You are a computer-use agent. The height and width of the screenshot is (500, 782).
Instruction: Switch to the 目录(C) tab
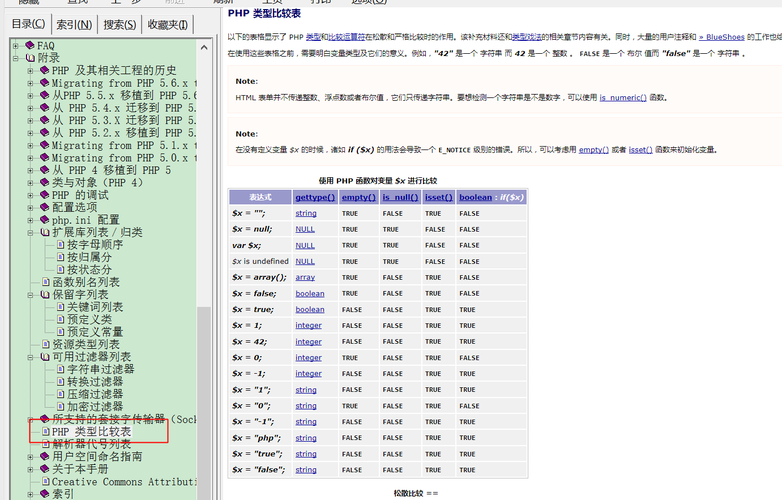(28, 24)
